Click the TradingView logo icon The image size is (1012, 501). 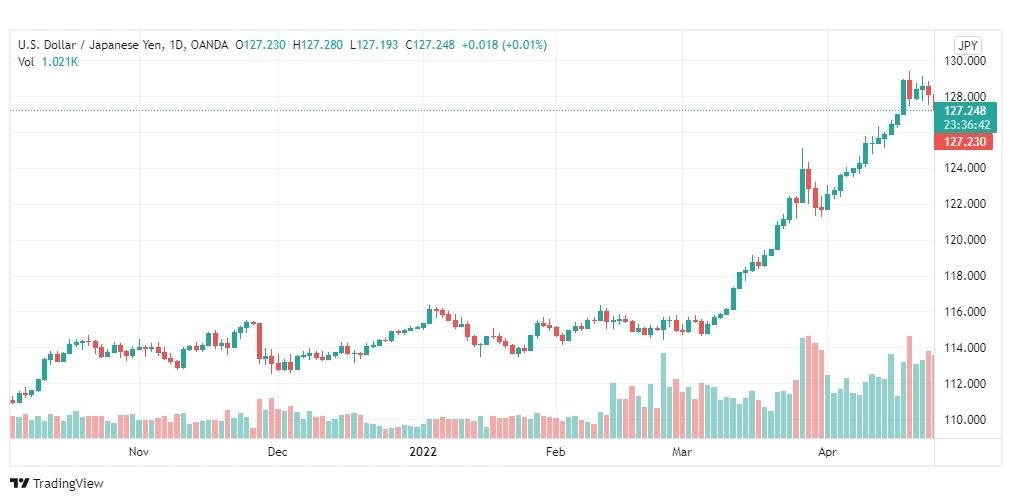pyautogui.click(x=19, y=483)
